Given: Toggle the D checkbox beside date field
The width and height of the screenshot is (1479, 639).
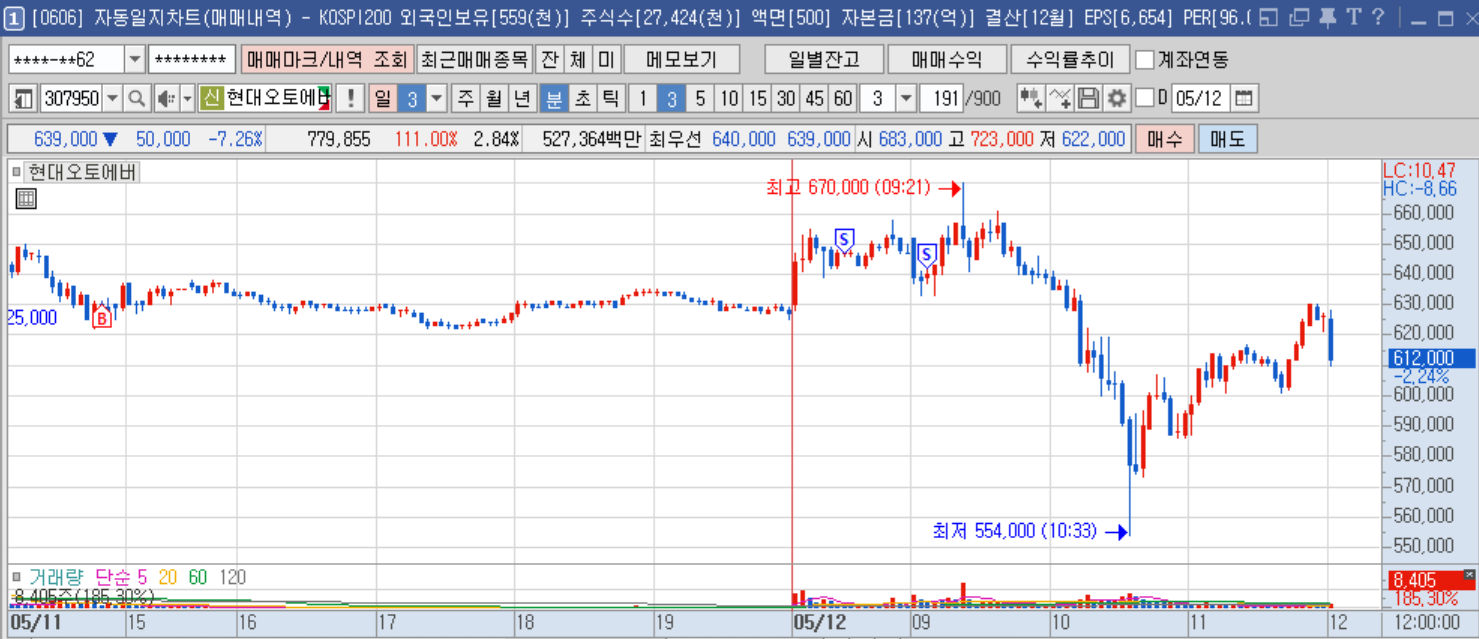Looking at the screenshot, I should click(x=1146, y=98).
